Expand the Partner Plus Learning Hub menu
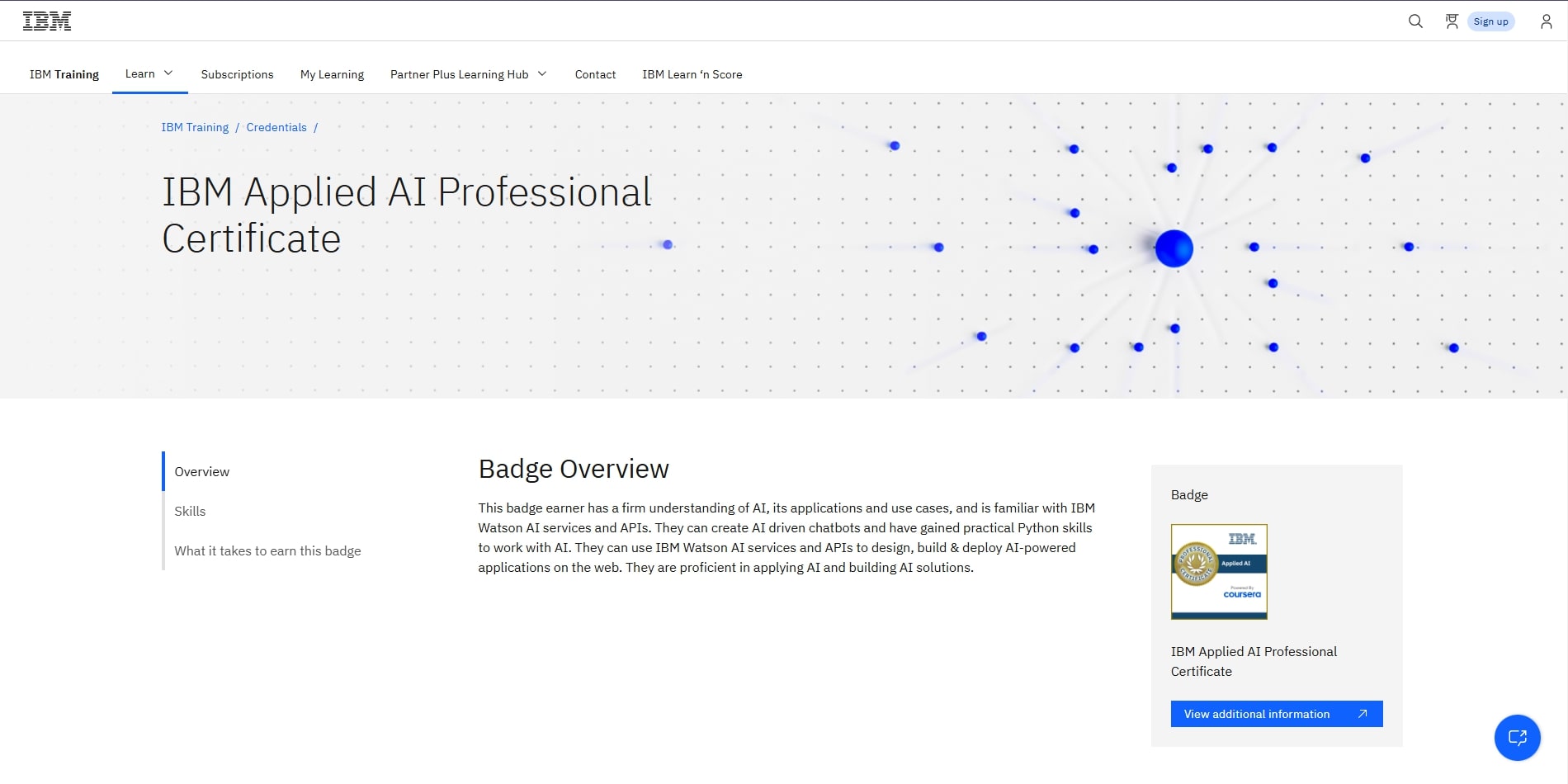Image resolution: width=1568 pixels, height=784 pixels. 468,74
